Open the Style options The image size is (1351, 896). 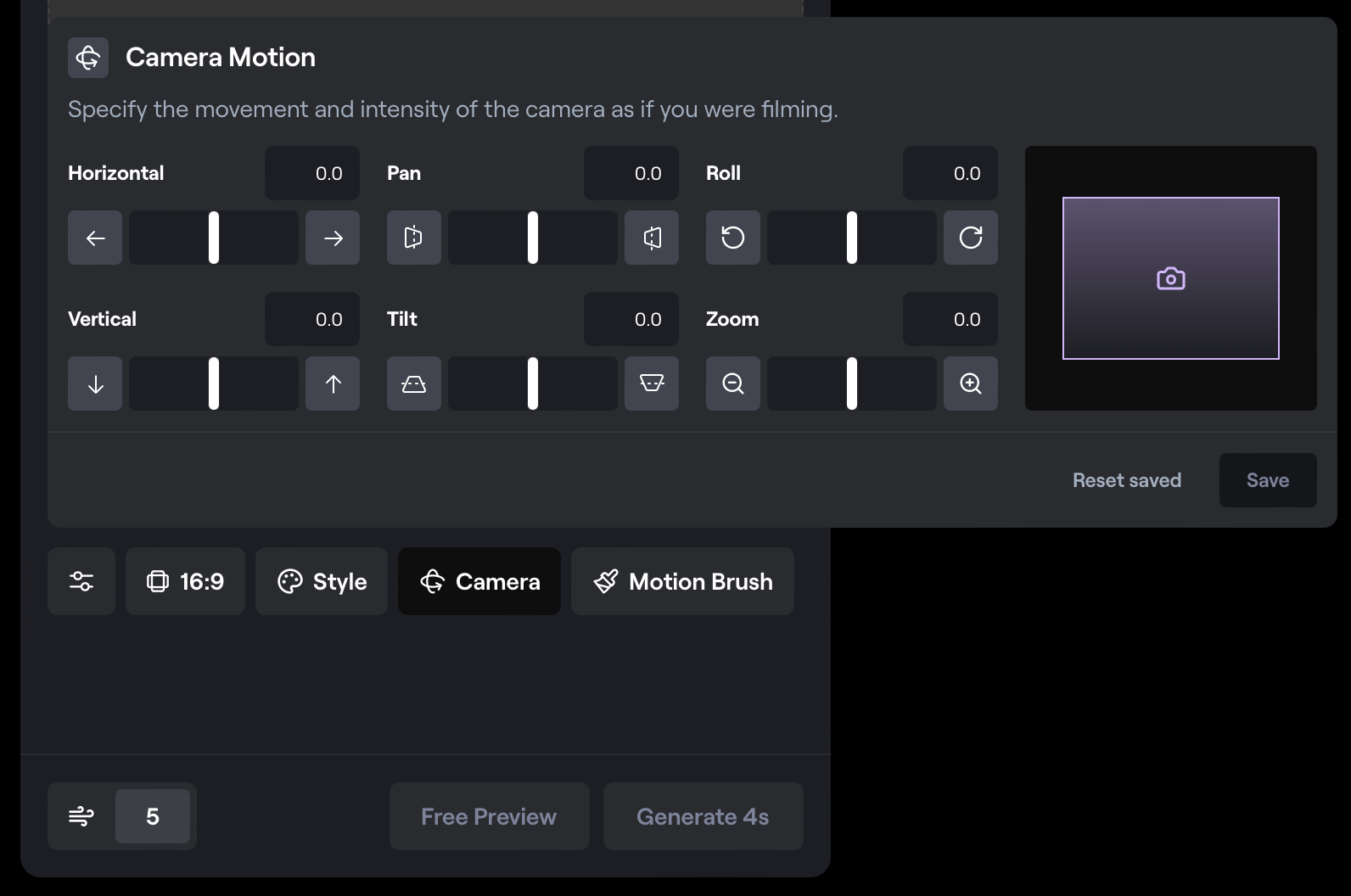[322, 581]
